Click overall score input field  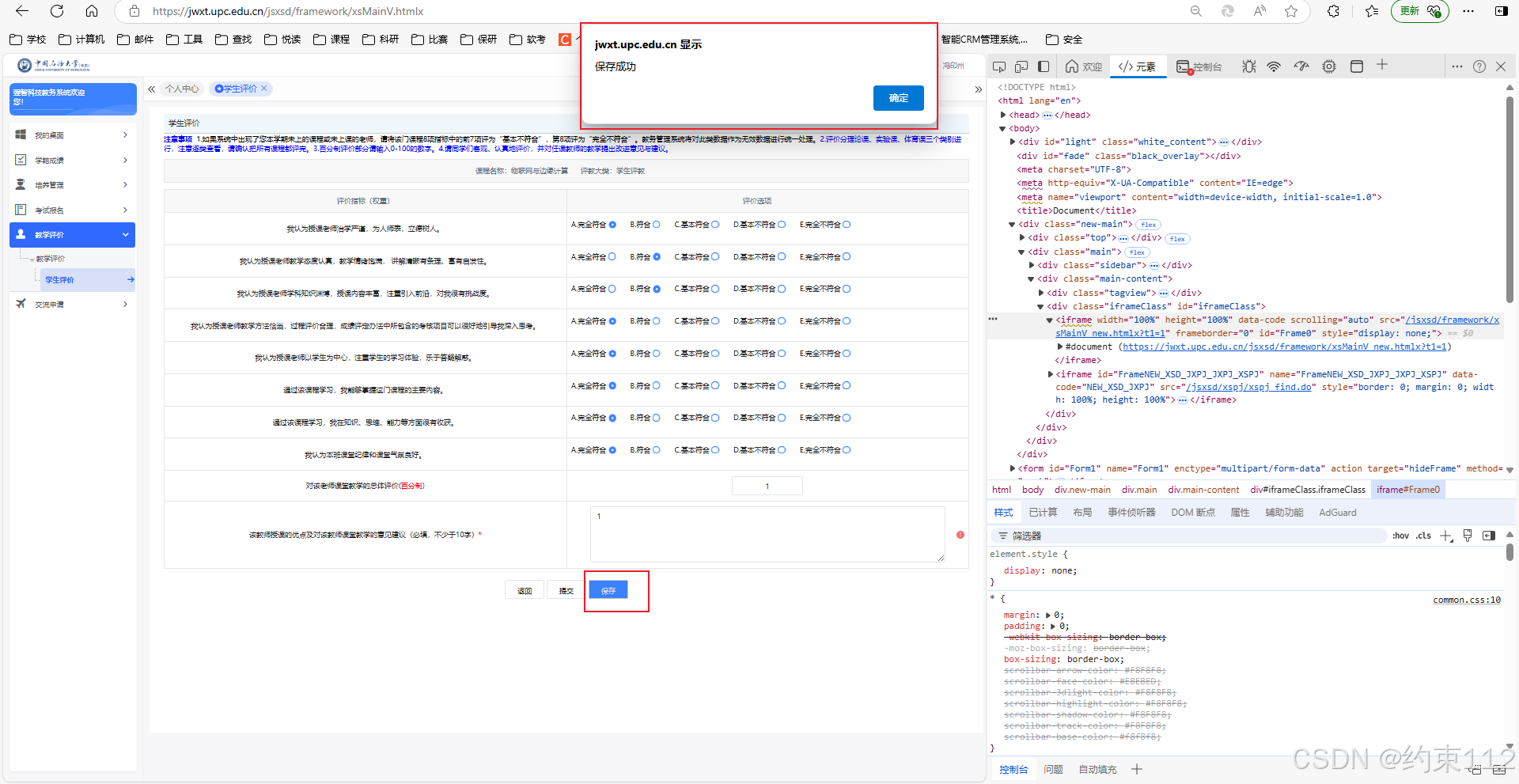[x=767, y=486]
